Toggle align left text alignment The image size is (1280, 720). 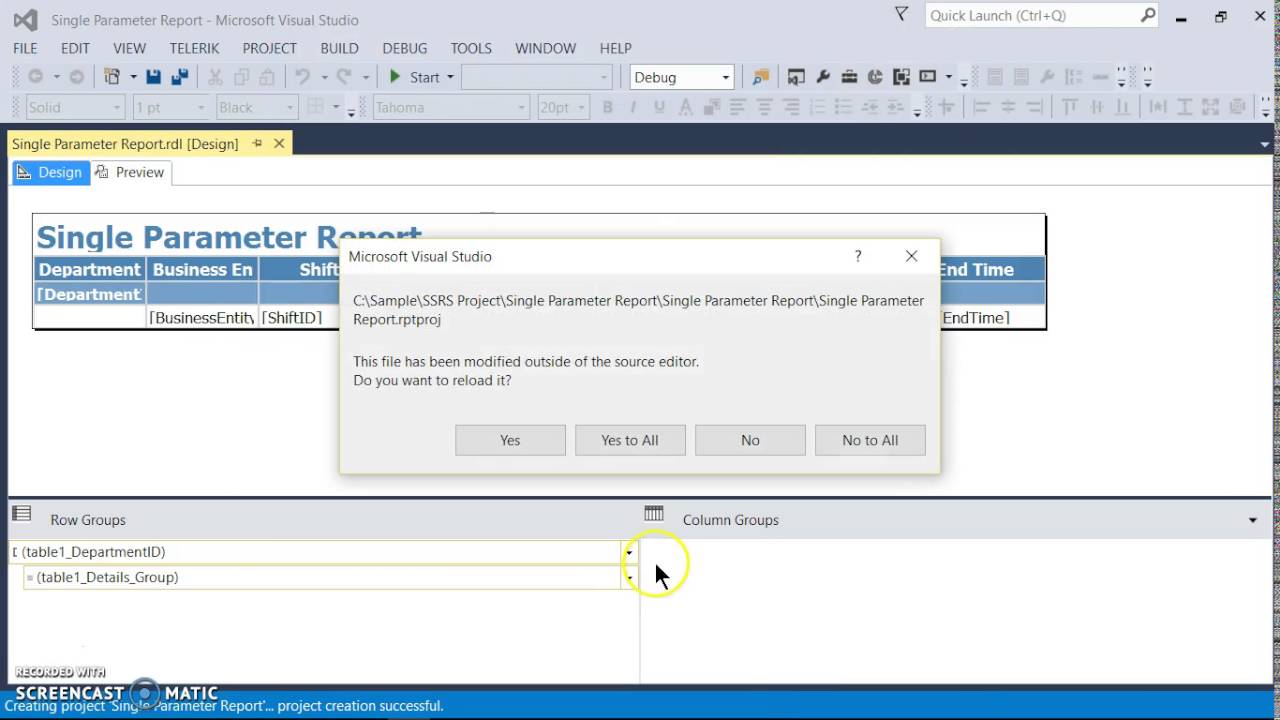click(738, 107)
